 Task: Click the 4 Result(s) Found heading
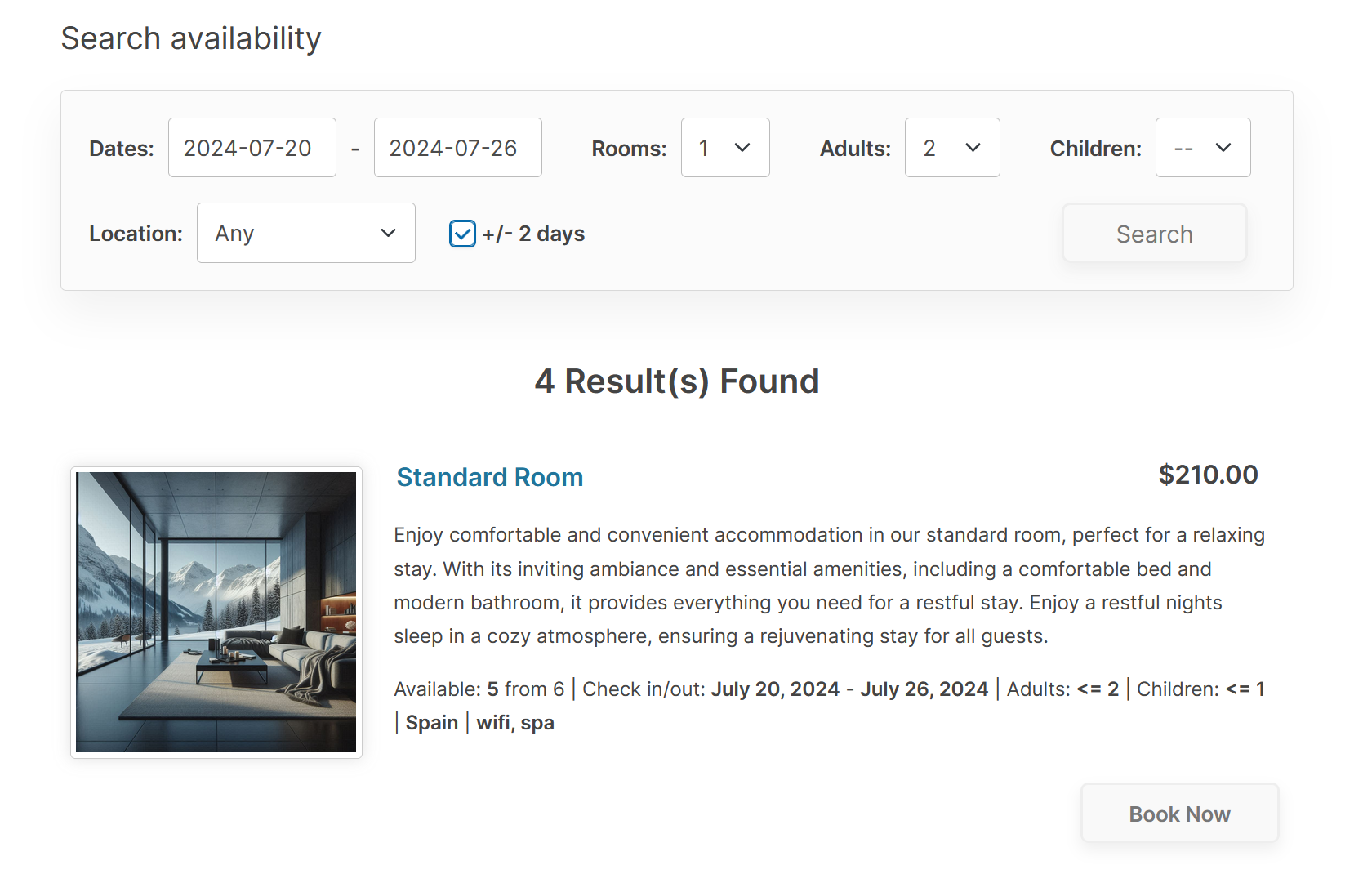[x=677, y=381]
